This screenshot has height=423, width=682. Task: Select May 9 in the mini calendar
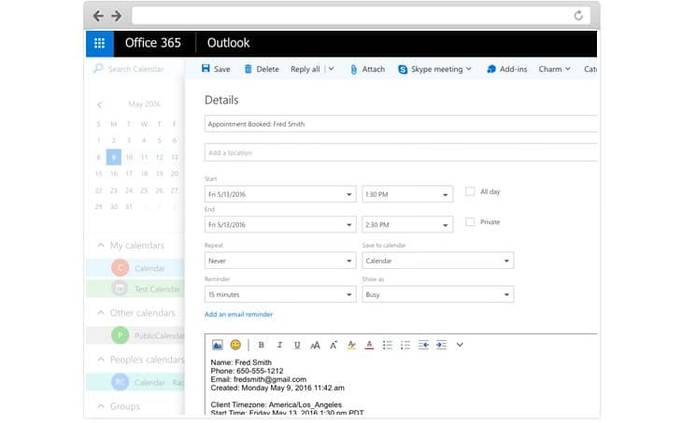point(114,157)
